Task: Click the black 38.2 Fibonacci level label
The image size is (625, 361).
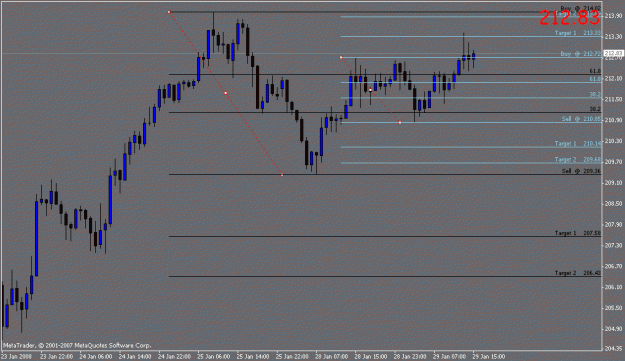Action: tap(595, 109)
